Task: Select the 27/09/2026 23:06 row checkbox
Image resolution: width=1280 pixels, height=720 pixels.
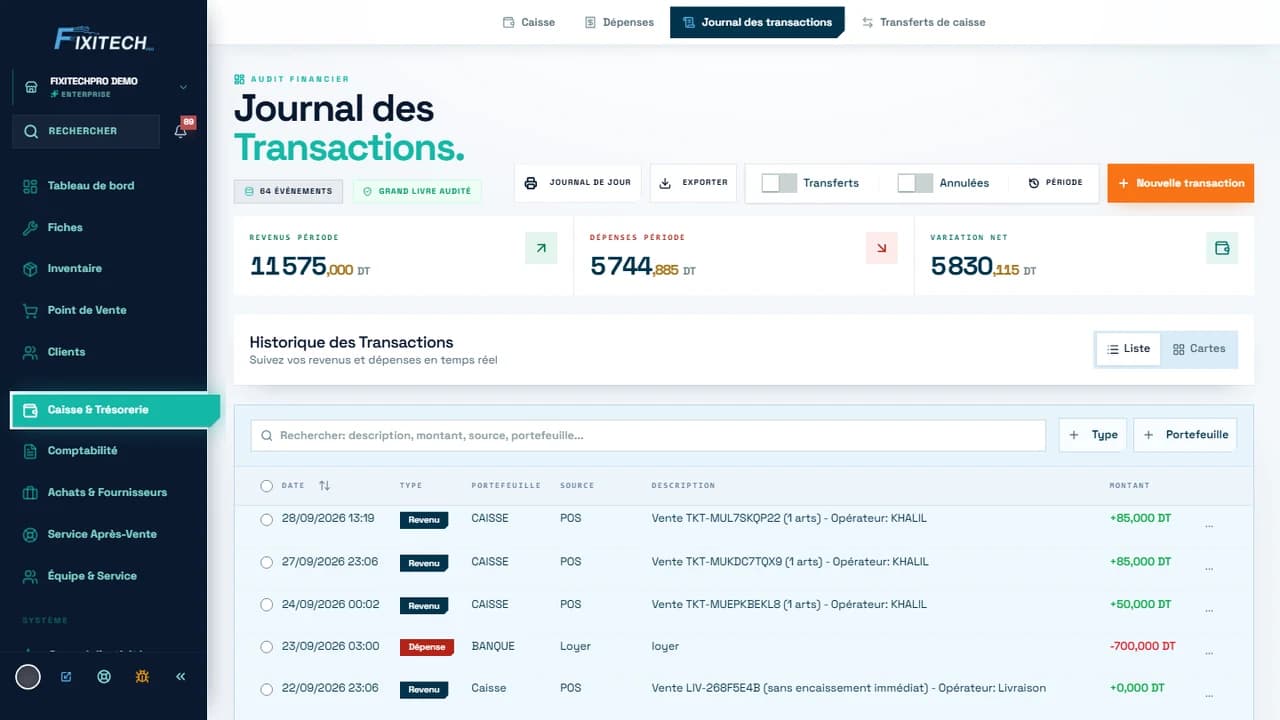Action: pyautogui.click(x=266, y=563)
